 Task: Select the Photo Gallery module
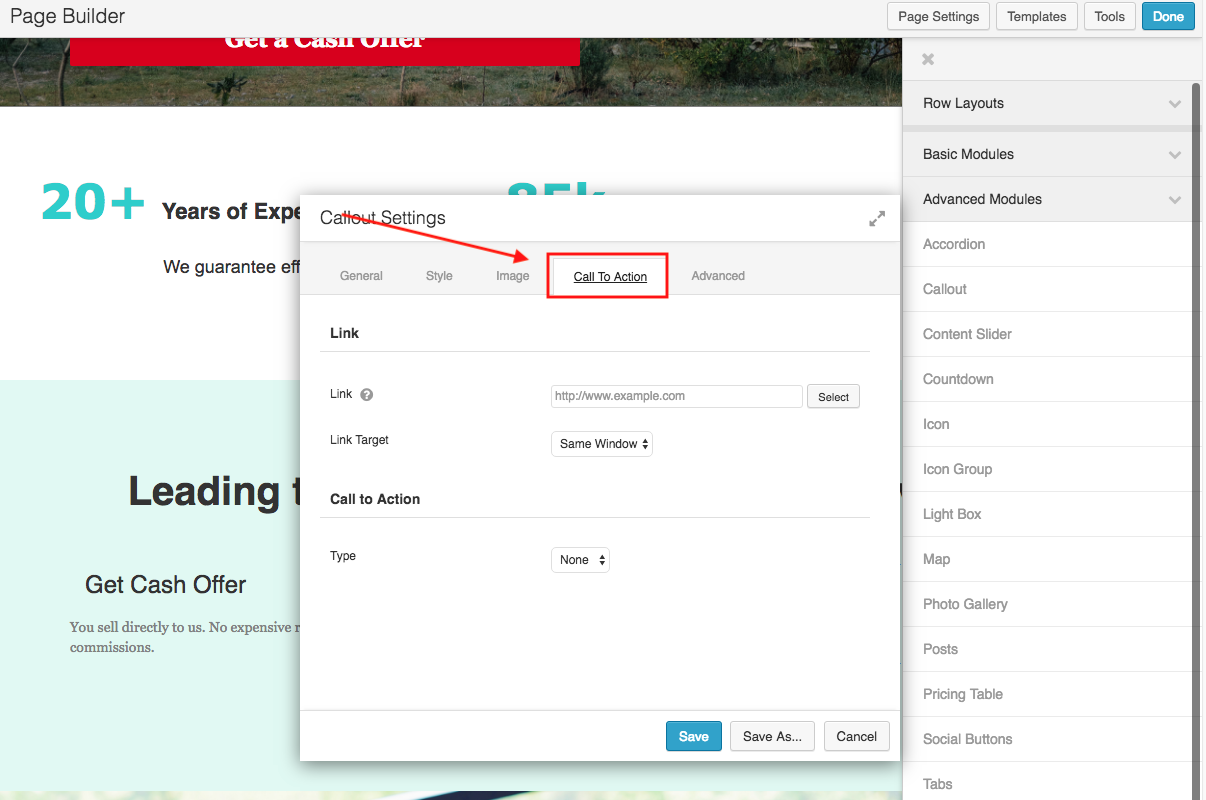coord(1048,604)
